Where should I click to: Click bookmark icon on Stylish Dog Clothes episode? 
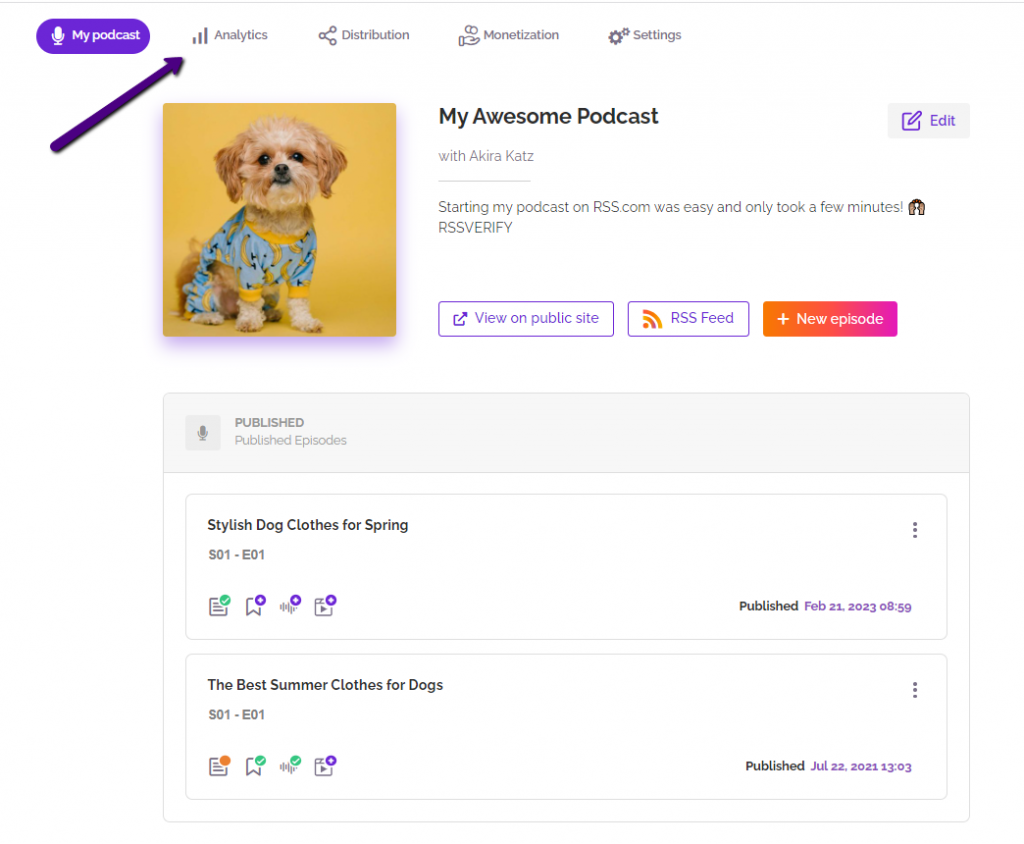point(255,606)
